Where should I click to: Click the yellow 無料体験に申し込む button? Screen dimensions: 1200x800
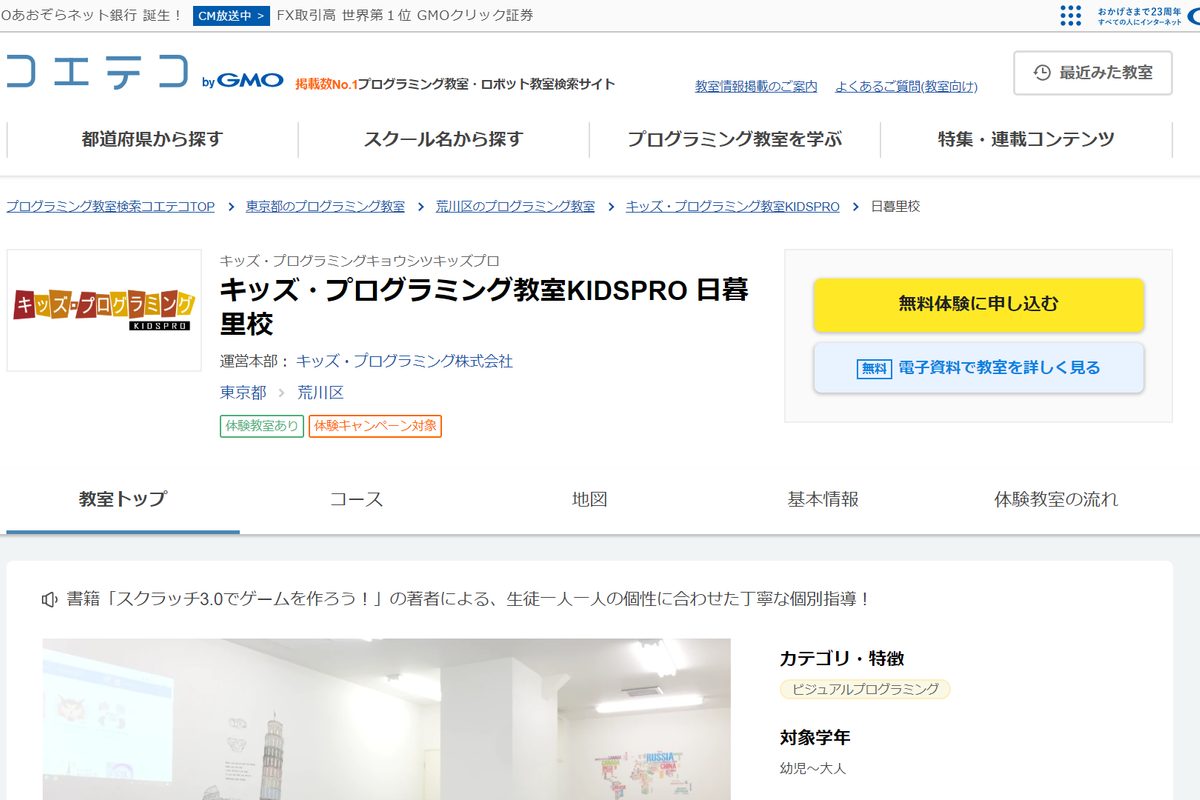[x=978, y=305]
